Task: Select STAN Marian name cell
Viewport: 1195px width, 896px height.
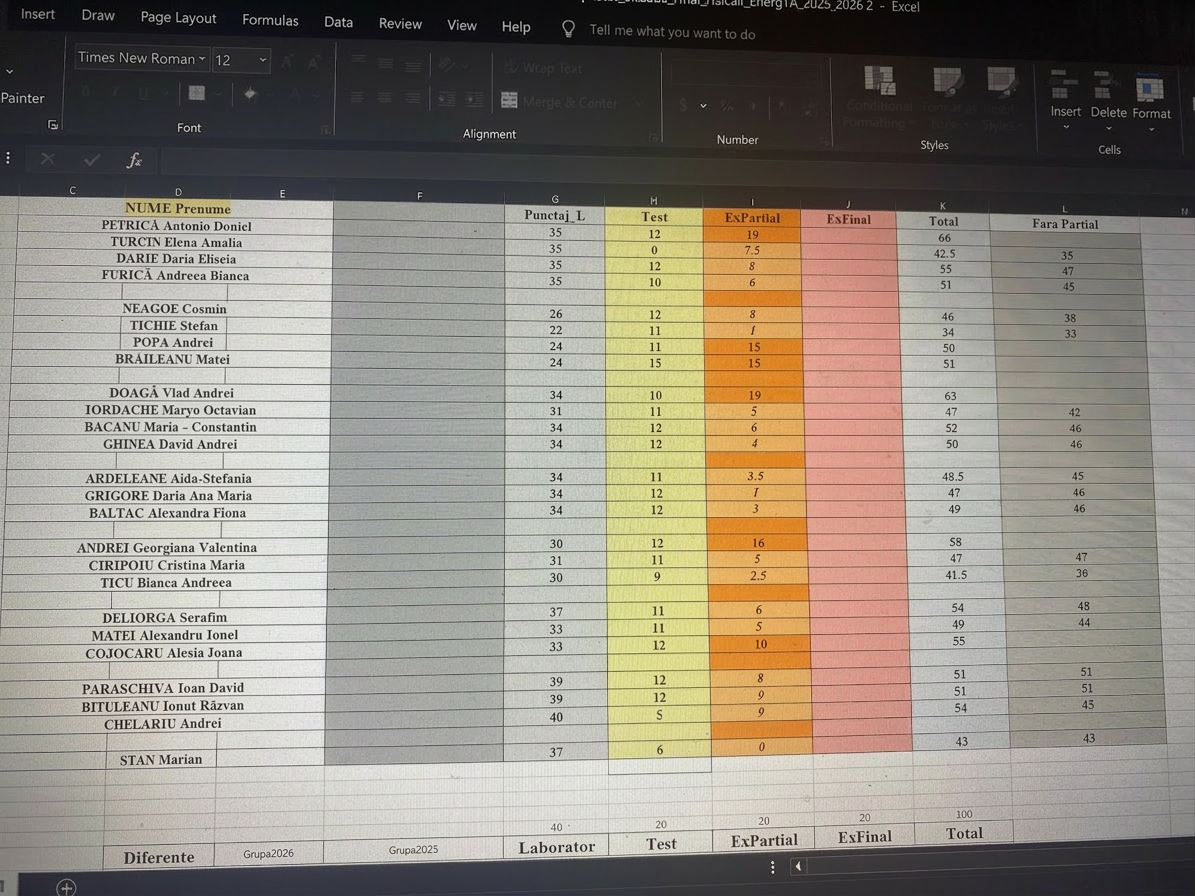Action: tap(161, 759)
